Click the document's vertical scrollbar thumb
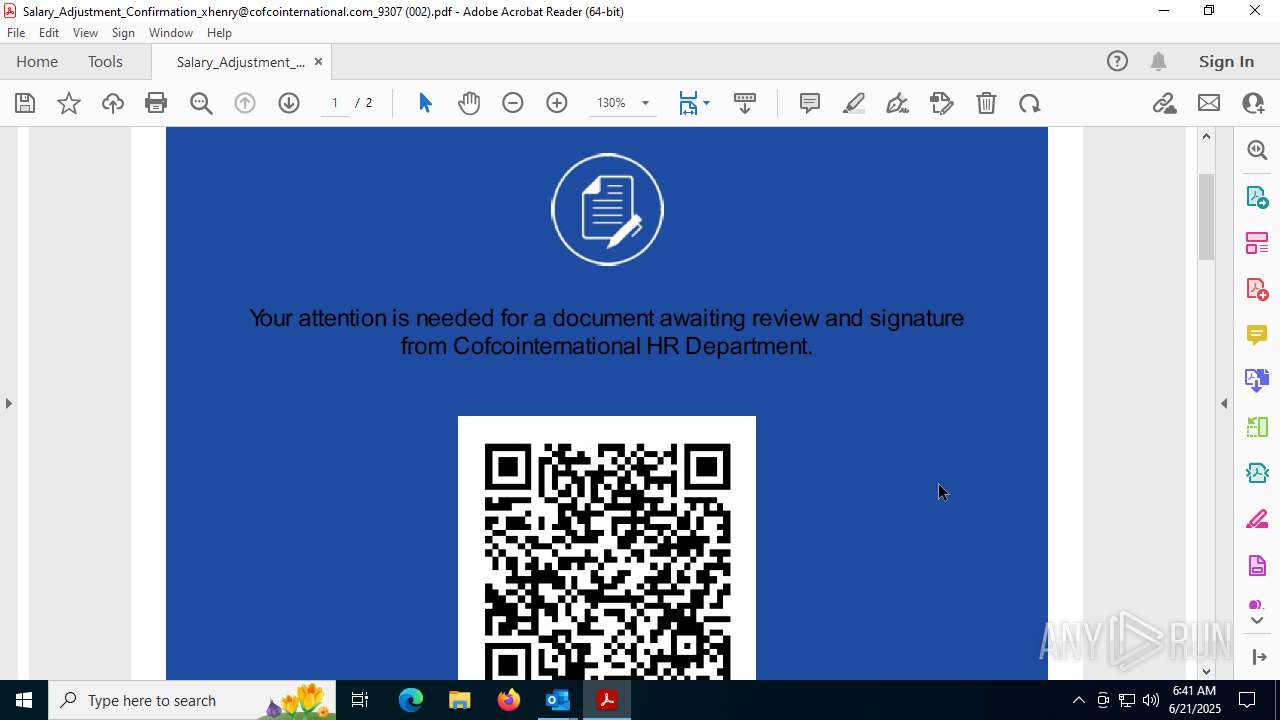Viewport: 1280px width, 720px height. 1206,216
